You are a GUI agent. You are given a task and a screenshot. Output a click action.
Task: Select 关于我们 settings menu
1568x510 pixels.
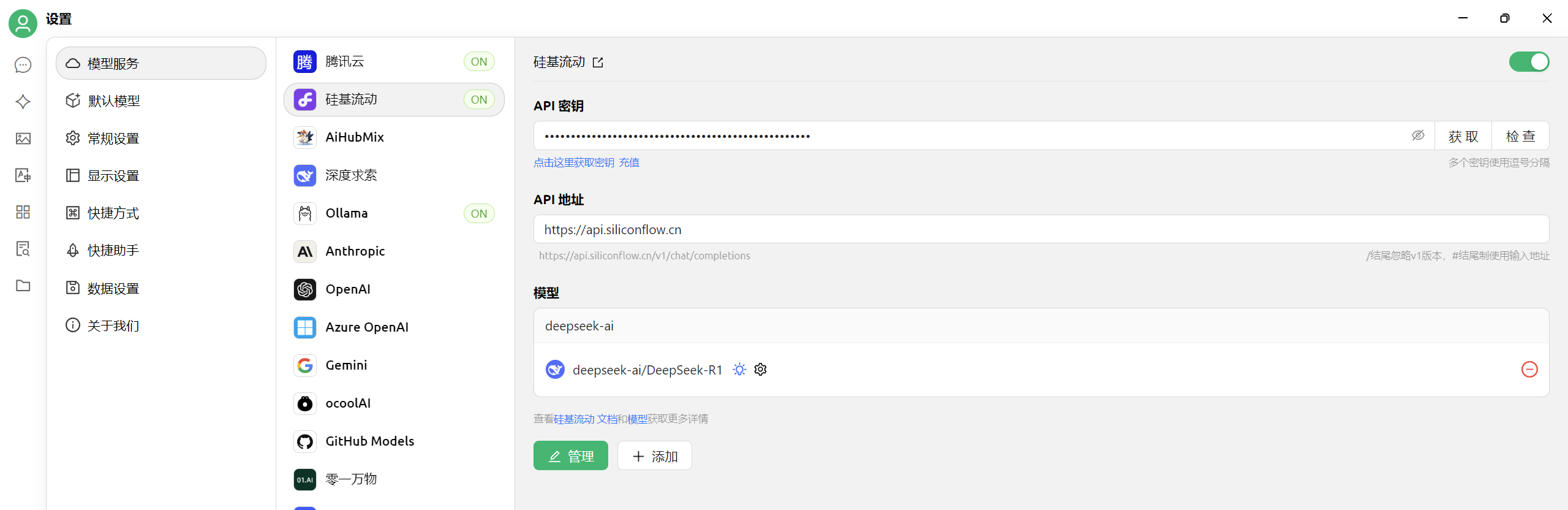161,325
